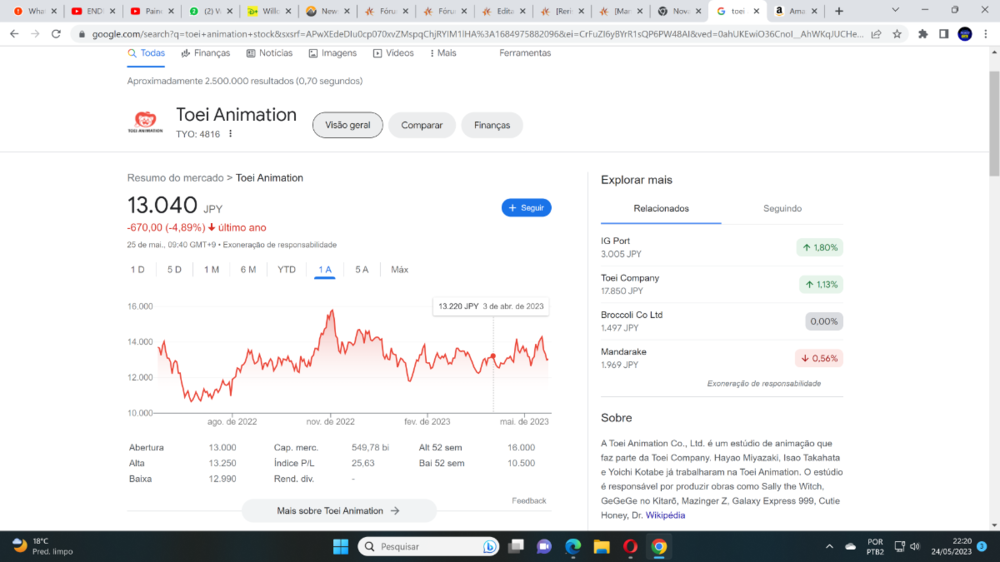The height and width of the screenshot is (562, 1000).
Task: Open the chat app in the taskbar
Action: click(544, 547)
